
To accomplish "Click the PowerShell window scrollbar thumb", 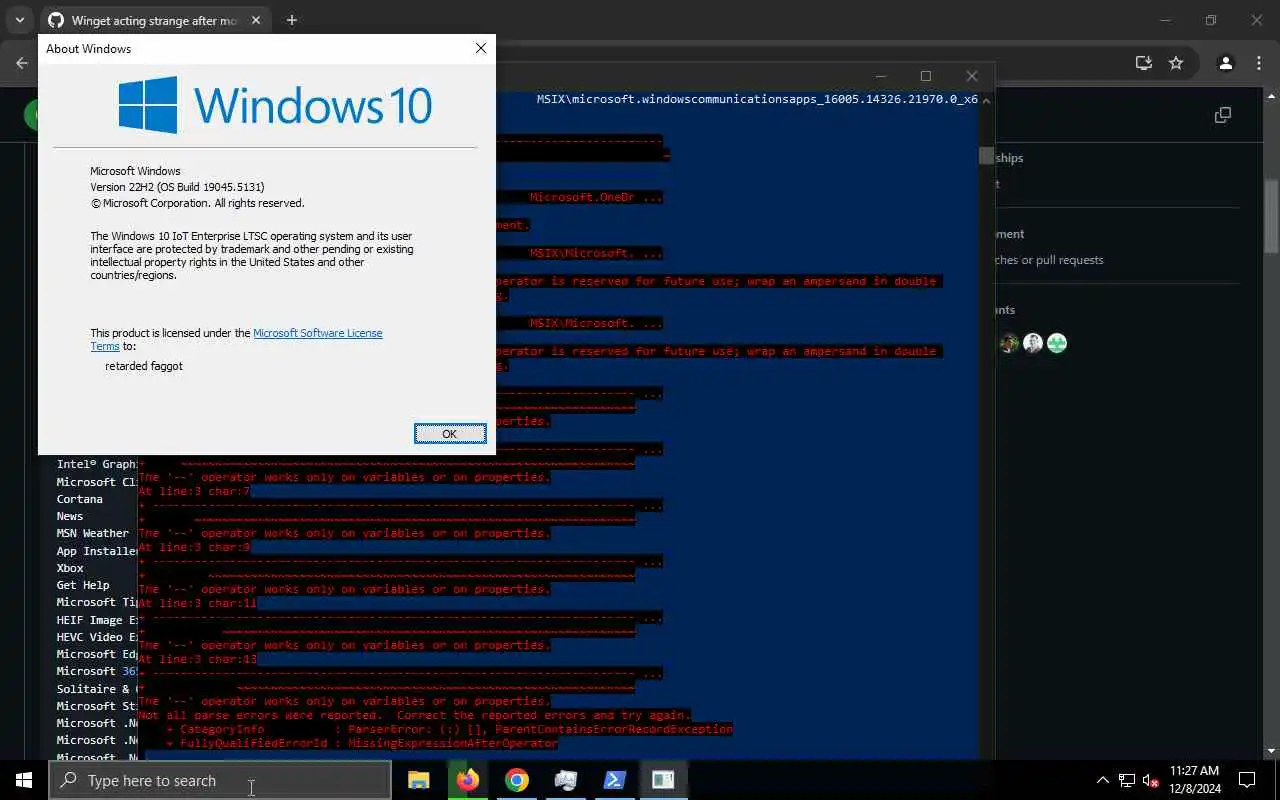I will point(986,156).
